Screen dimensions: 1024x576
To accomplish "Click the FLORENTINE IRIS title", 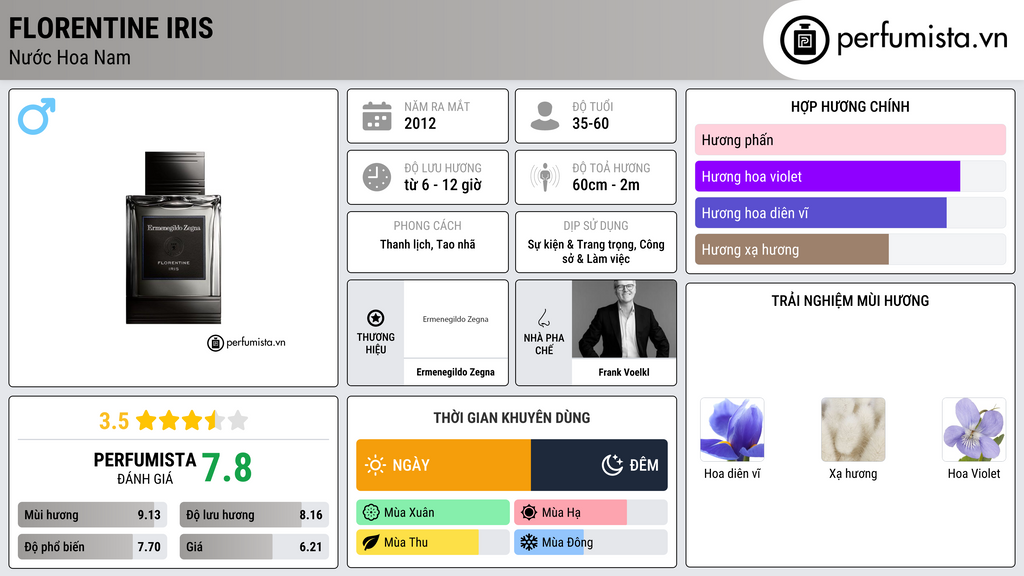I will 111,28.
